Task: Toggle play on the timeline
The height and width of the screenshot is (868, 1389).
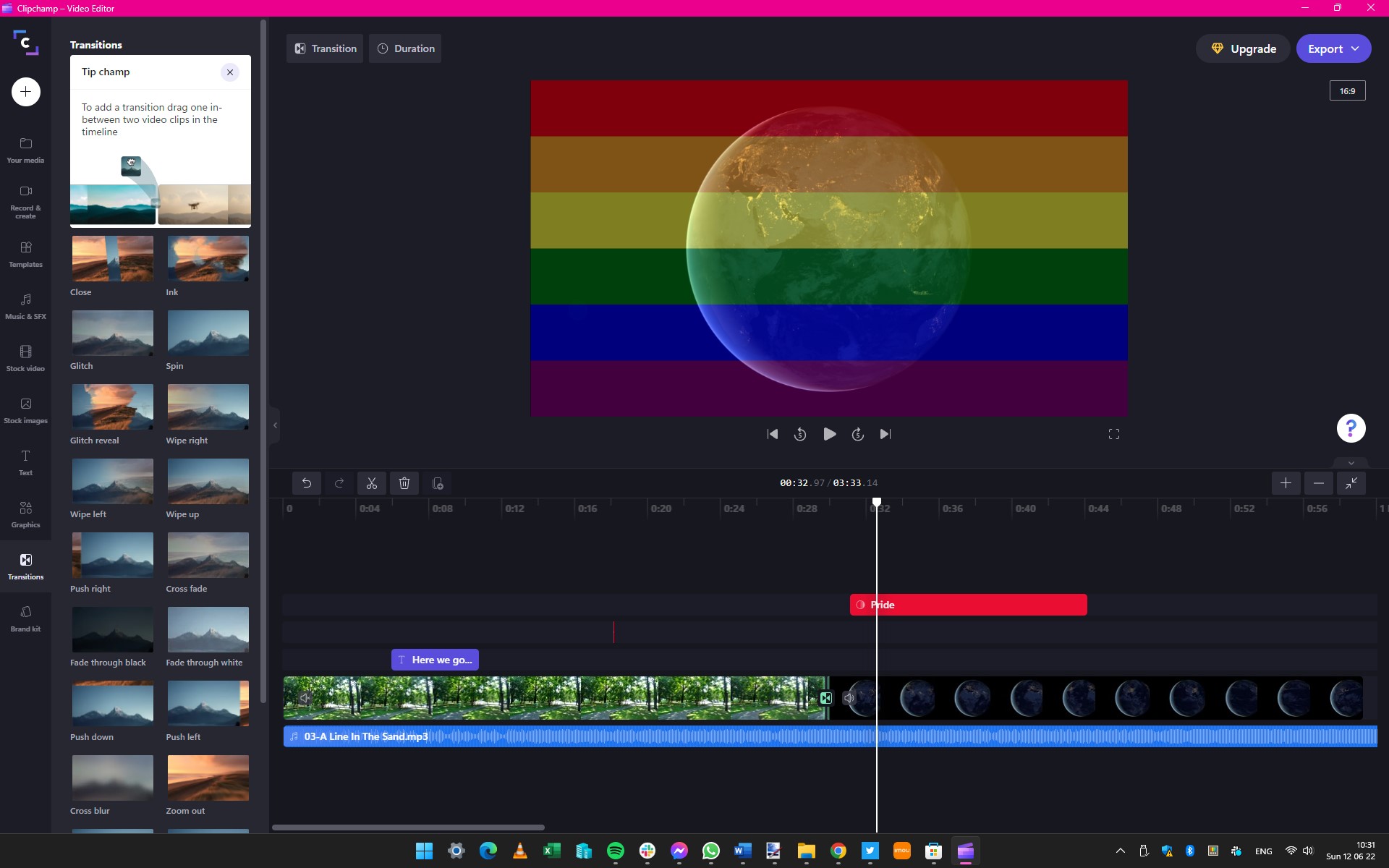Action: (829, 434)
